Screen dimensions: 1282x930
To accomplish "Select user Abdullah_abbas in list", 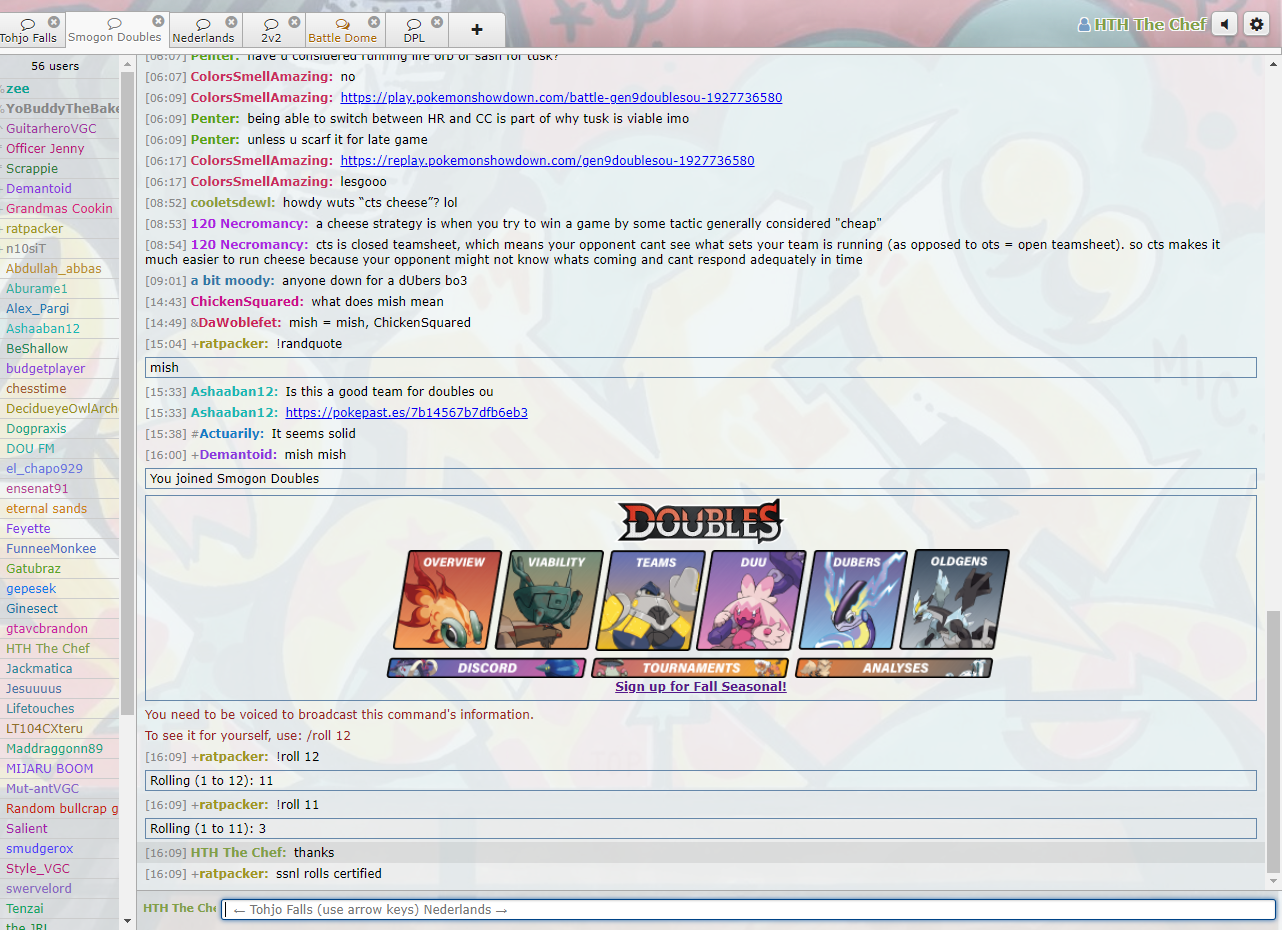I will pos(59,269).
